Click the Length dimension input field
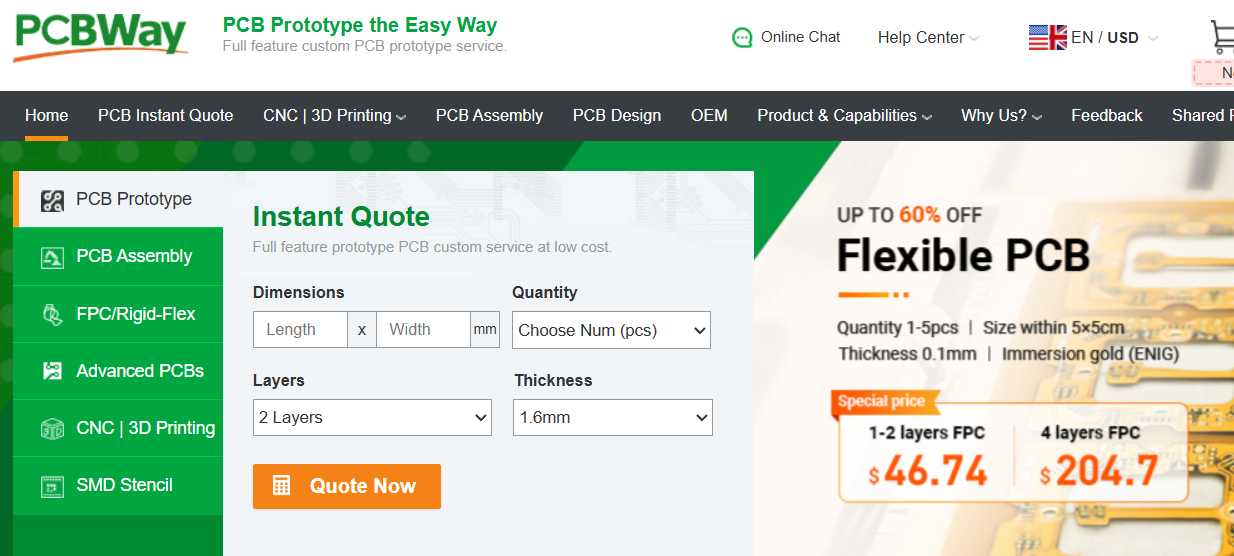The width and height of the screenshot is (1234, 556). pos(300,330)
